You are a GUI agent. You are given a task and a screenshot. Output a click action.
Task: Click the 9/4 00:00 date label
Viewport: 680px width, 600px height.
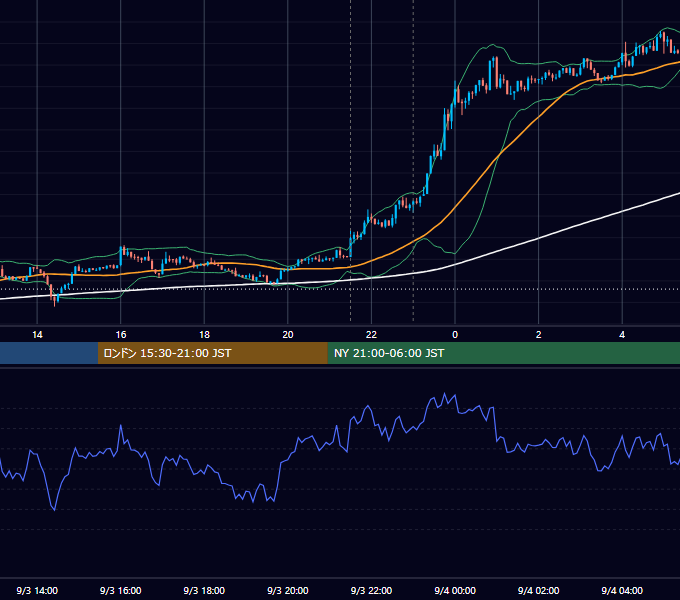[455, 590]
